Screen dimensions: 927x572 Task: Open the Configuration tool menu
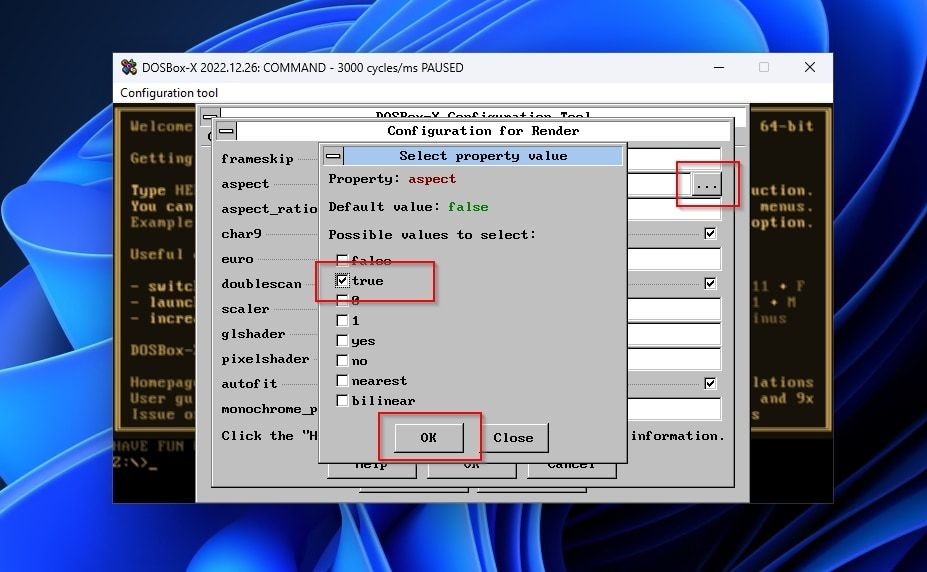[169, 93]
